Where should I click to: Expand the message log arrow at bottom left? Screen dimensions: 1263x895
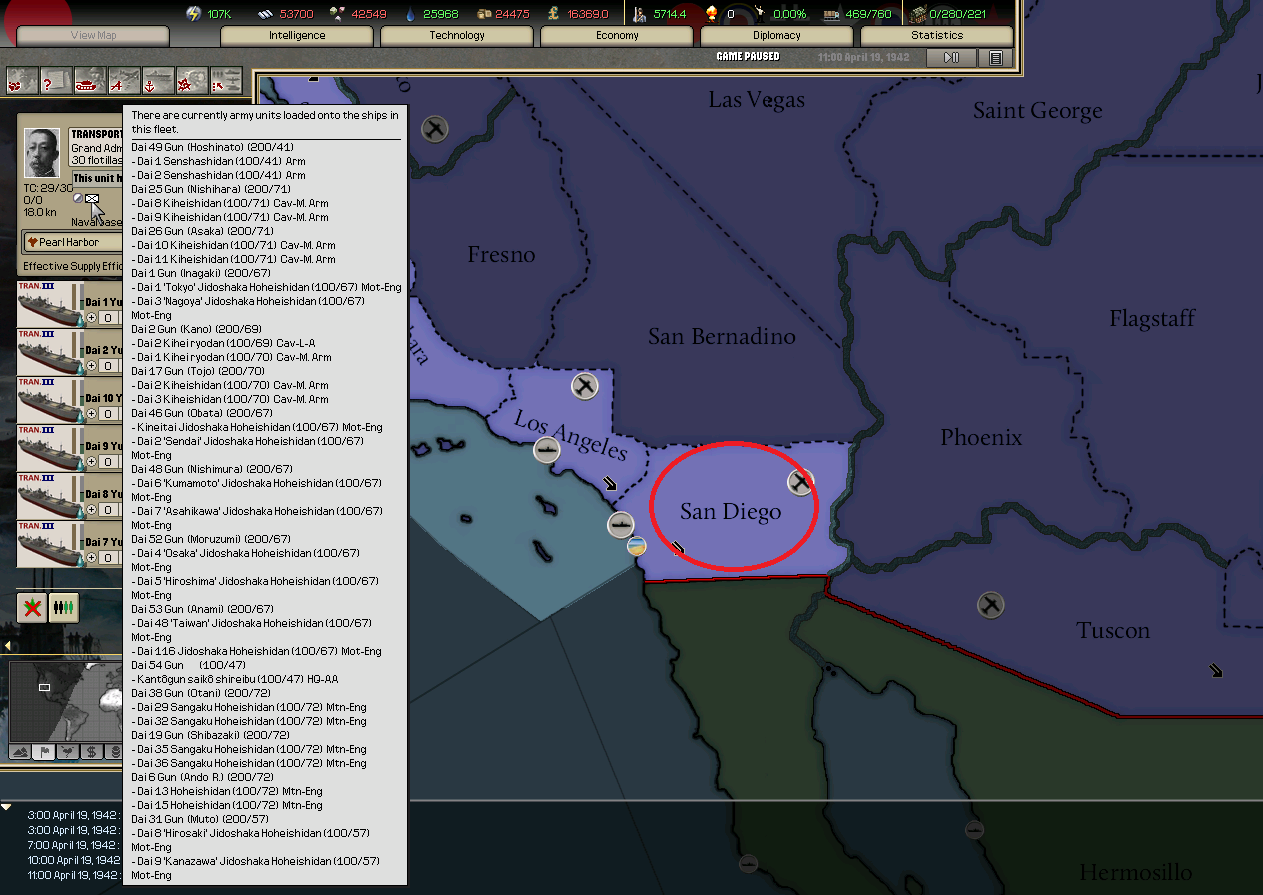click(x=7, y=807)
